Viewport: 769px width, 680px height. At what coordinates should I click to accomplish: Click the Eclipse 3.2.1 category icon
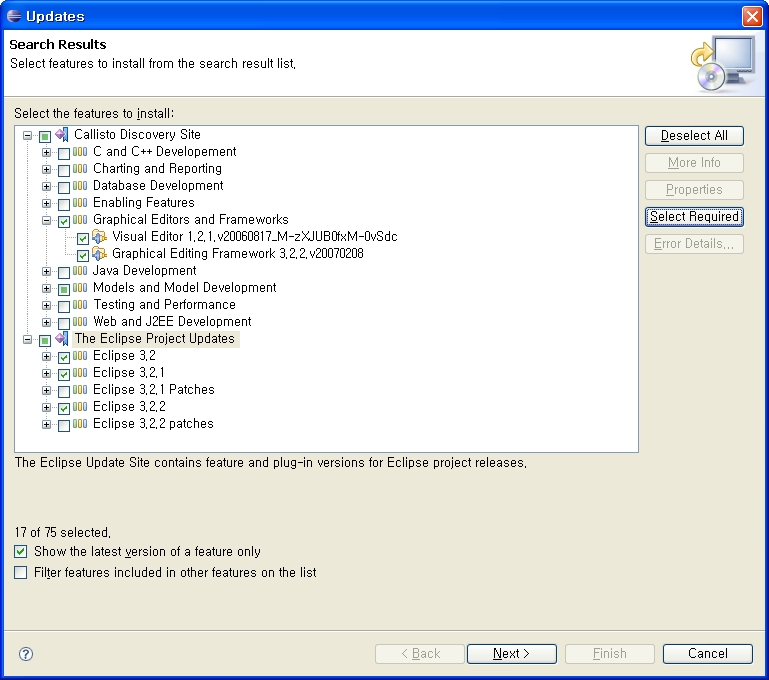[x=80, y=373]
